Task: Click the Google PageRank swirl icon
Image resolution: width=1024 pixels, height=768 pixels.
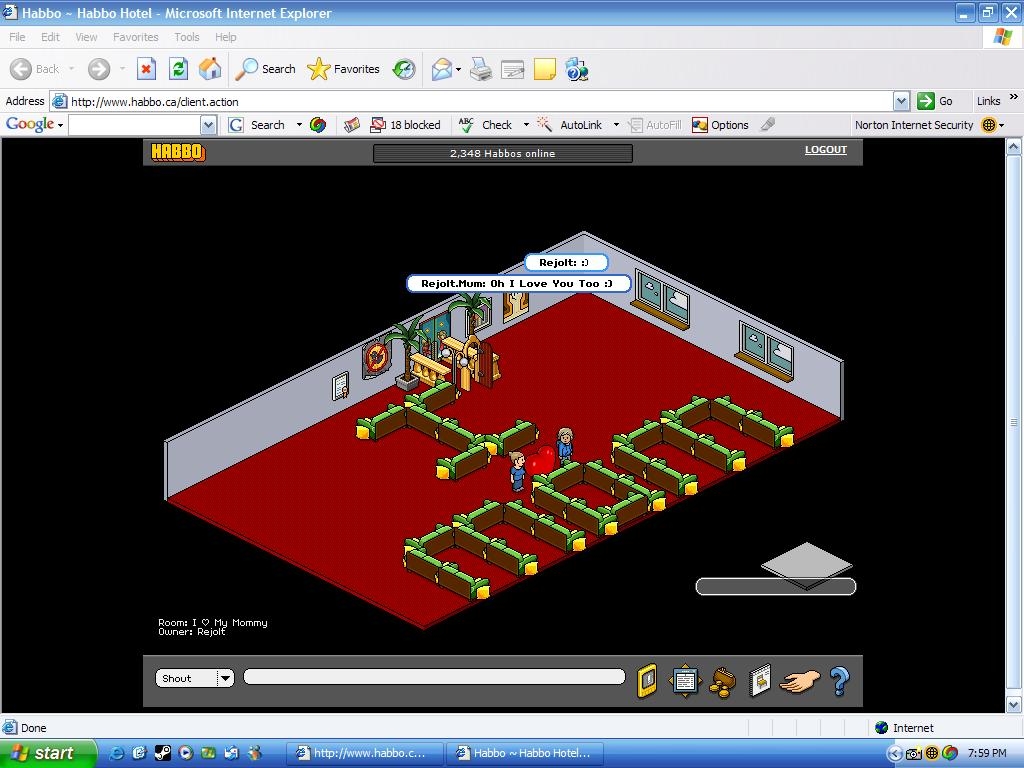Action: pos(318,125)
